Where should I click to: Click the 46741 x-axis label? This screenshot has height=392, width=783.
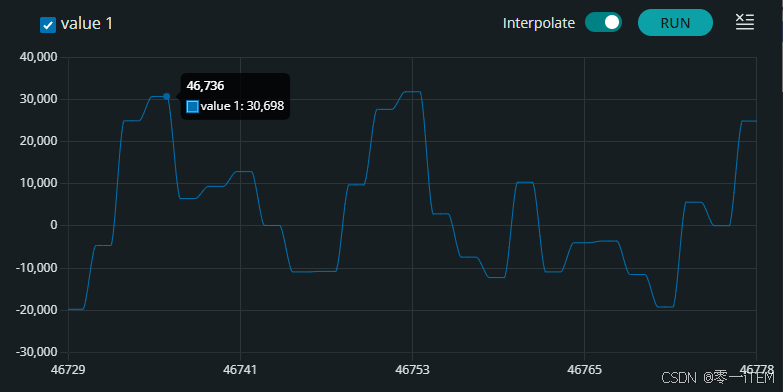tap(240, 370)
